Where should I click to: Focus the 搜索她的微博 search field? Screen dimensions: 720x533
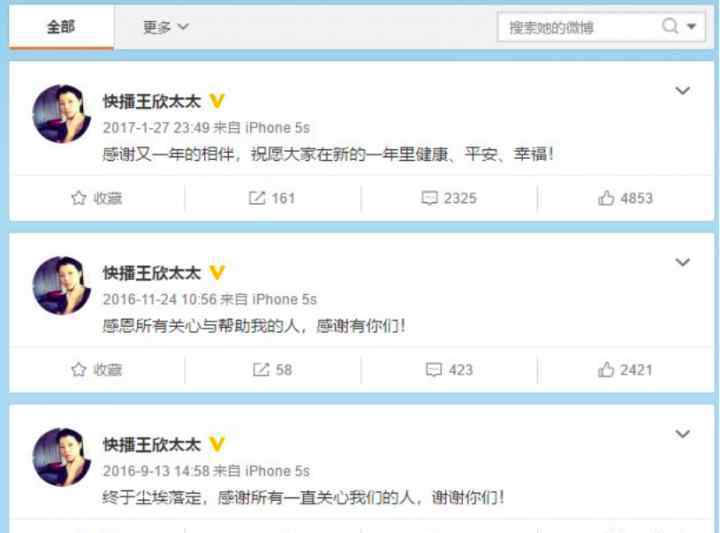point(579,27)
